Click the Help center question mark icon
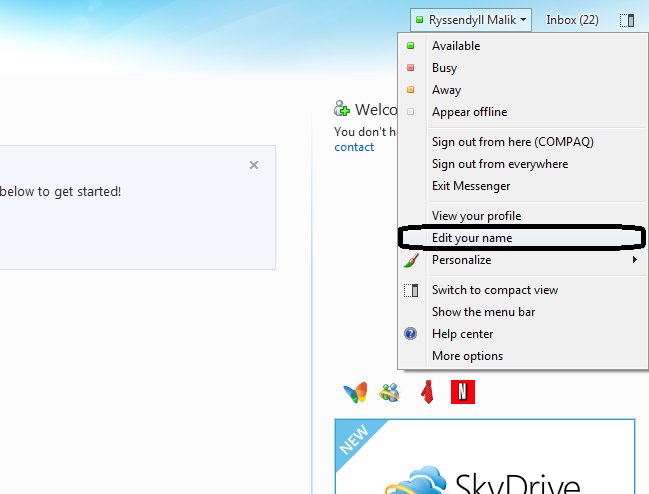 click(x=410, y=334)
